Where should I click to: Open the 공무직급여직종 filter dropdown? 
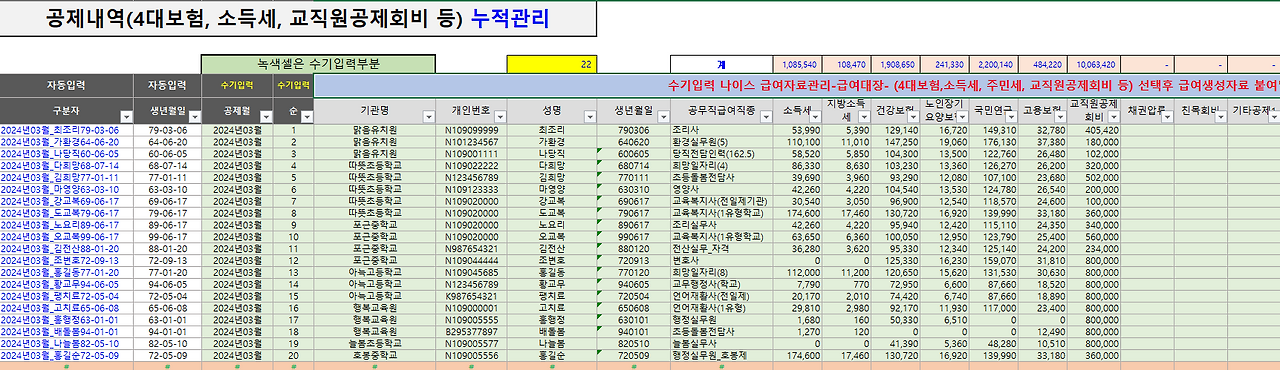(x=765, y=116)
